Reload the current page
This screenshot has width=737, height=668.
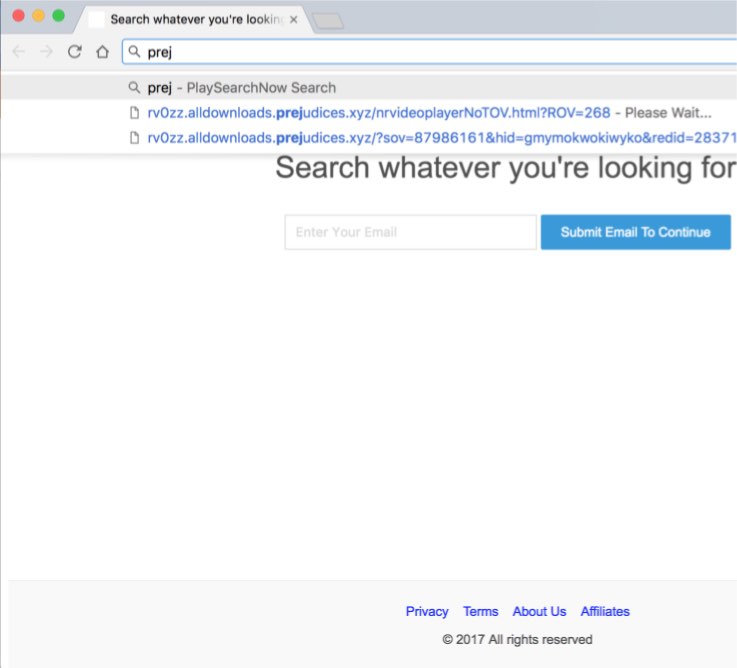point(74,52)
